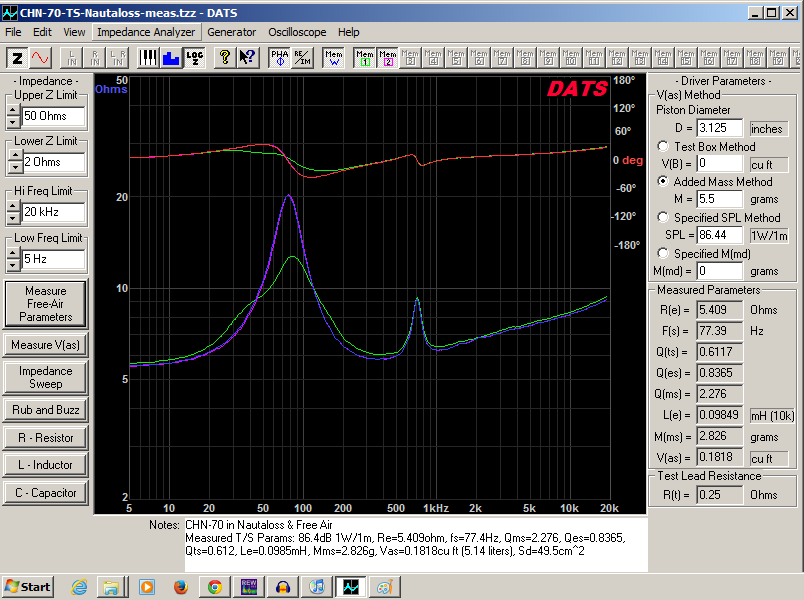Open the Help menu

click(x=349, y=32)
